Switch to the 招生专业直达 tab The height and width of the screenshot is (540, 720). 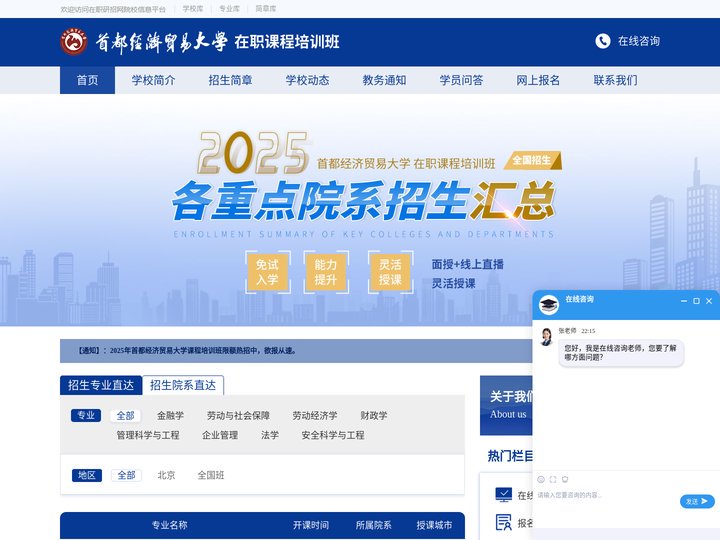click(101, 385)
